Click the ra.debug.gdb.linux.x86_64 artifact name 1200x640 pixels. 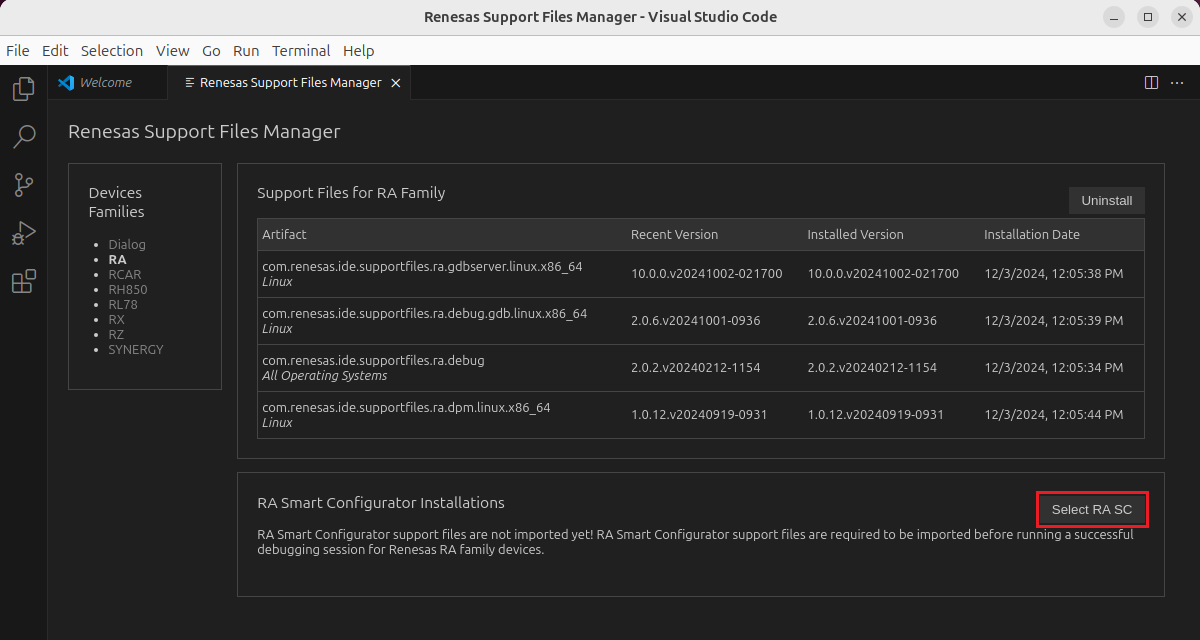pos(425,313)
